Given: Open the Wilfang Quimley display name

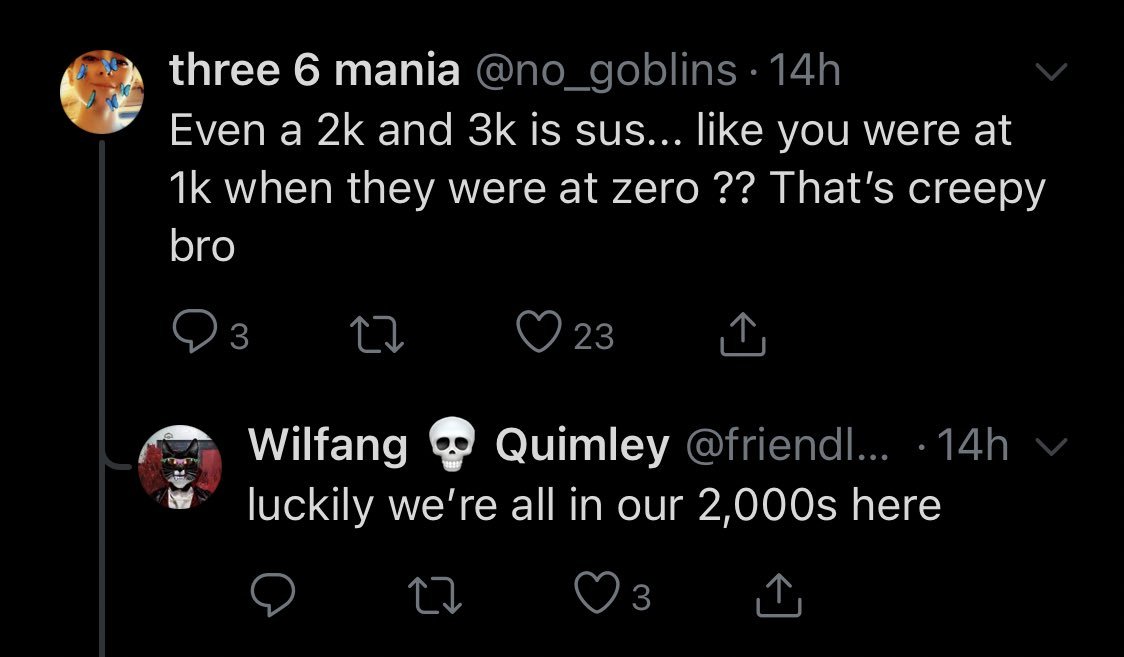Looking at the screenshot, I should tap(458, 447).
